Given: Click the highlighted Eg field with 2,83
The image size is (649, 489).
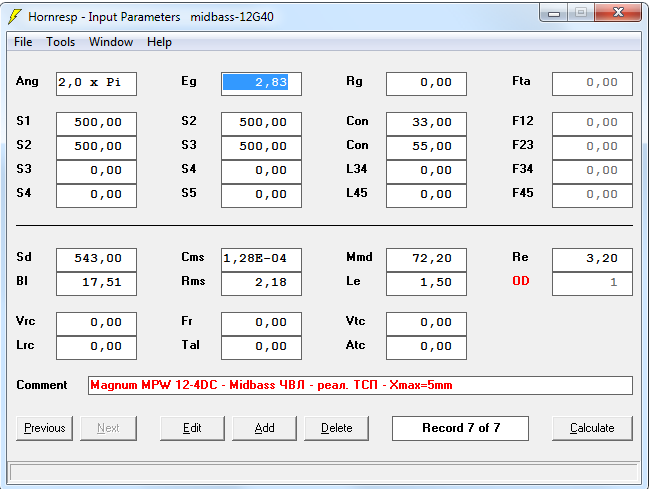Looking at the screenshot, I should click(x=261, y=84).
